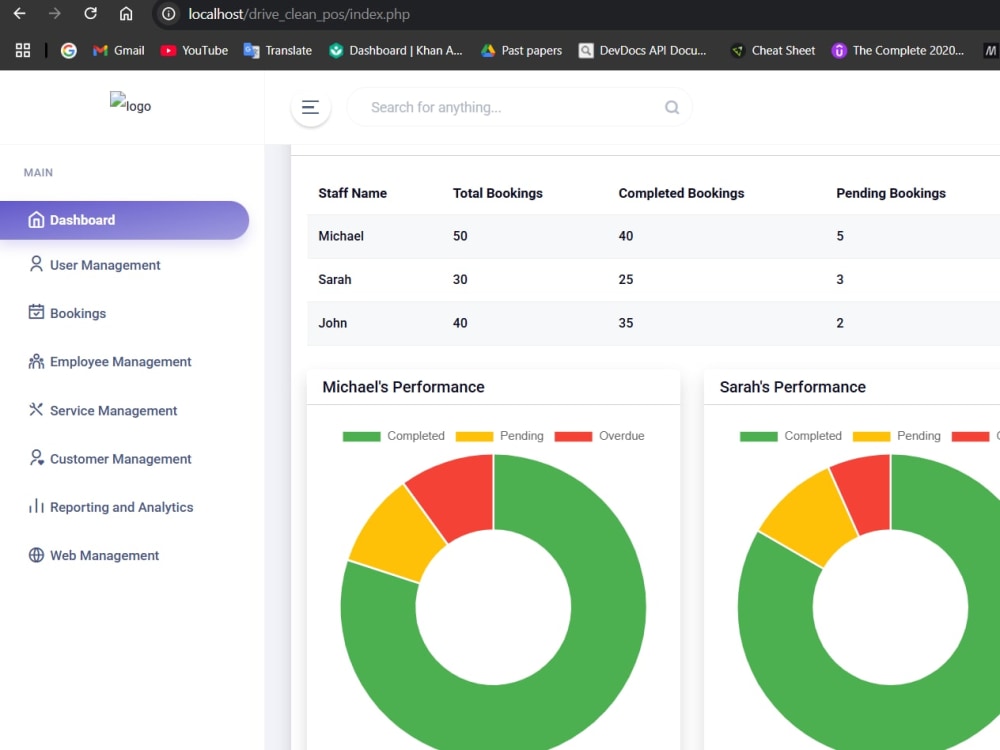Click the Completed Bookings column header
Image resolution: width=1000 pixels, height=750 pixels.
click(681, 193)
